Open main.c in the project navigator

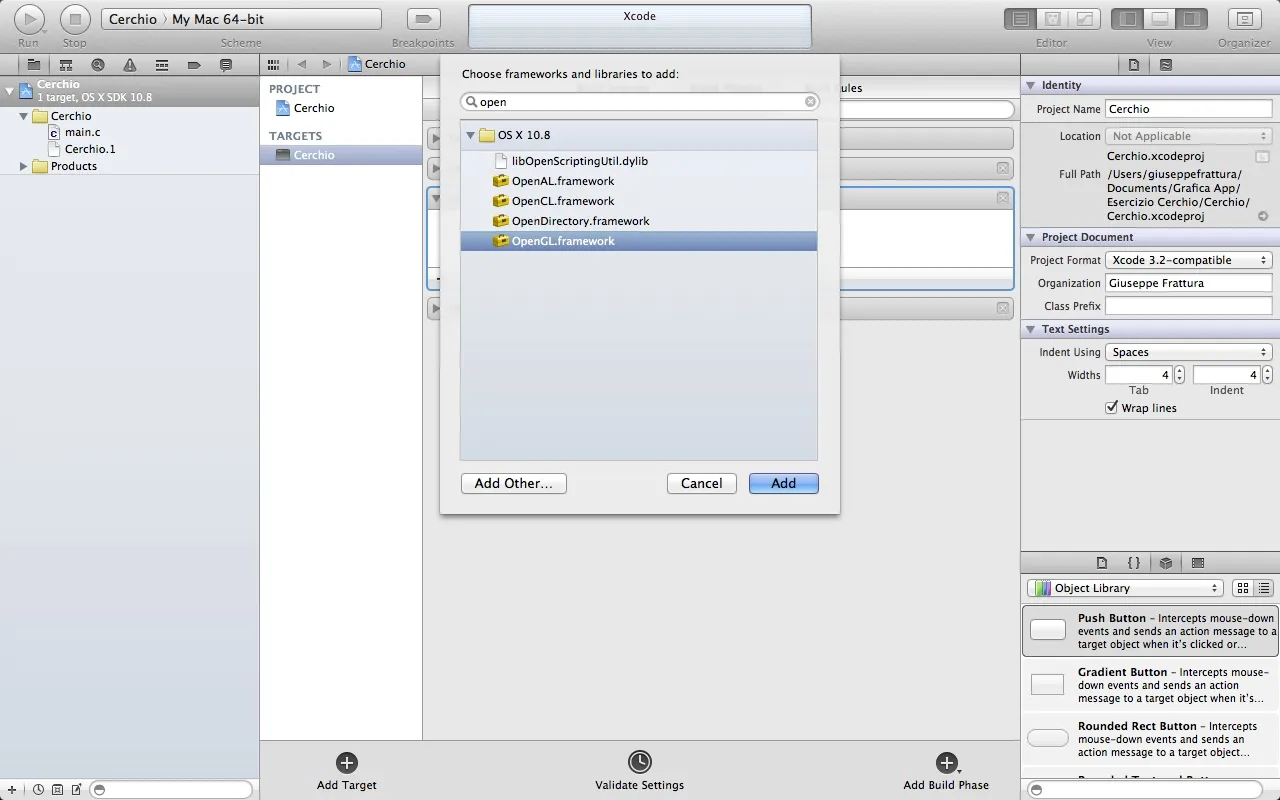[x=82, y=132]
